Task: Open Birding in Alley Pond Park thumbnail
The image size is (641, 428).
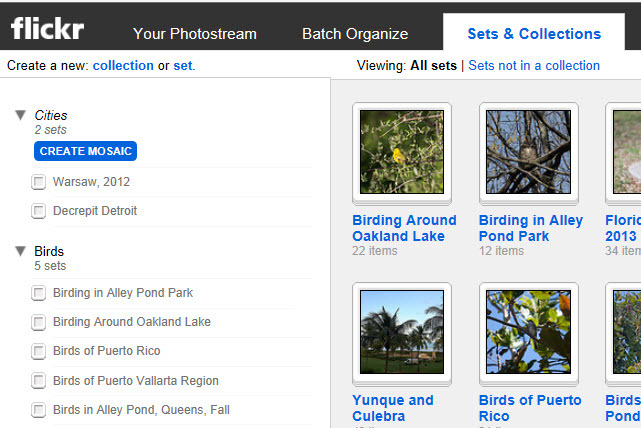Action: tap(528, 152)
